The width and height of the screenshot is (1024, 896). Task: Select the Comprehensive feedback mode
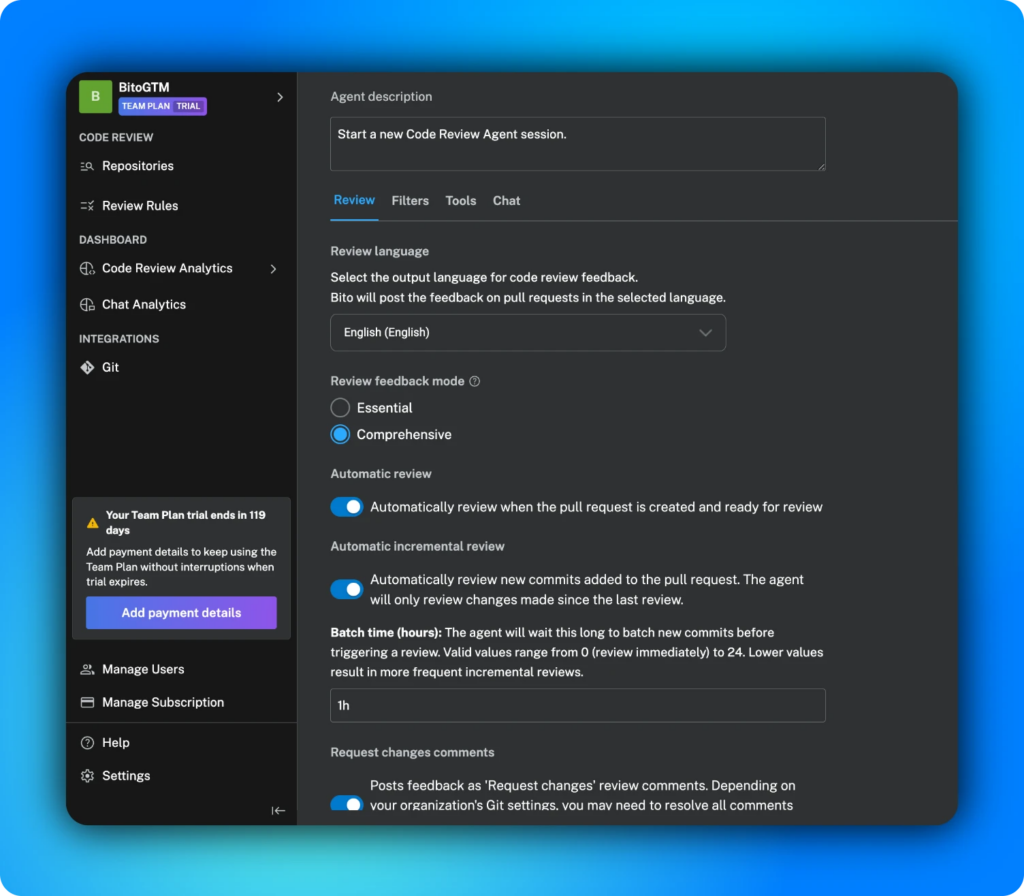(x=341, y=435)
